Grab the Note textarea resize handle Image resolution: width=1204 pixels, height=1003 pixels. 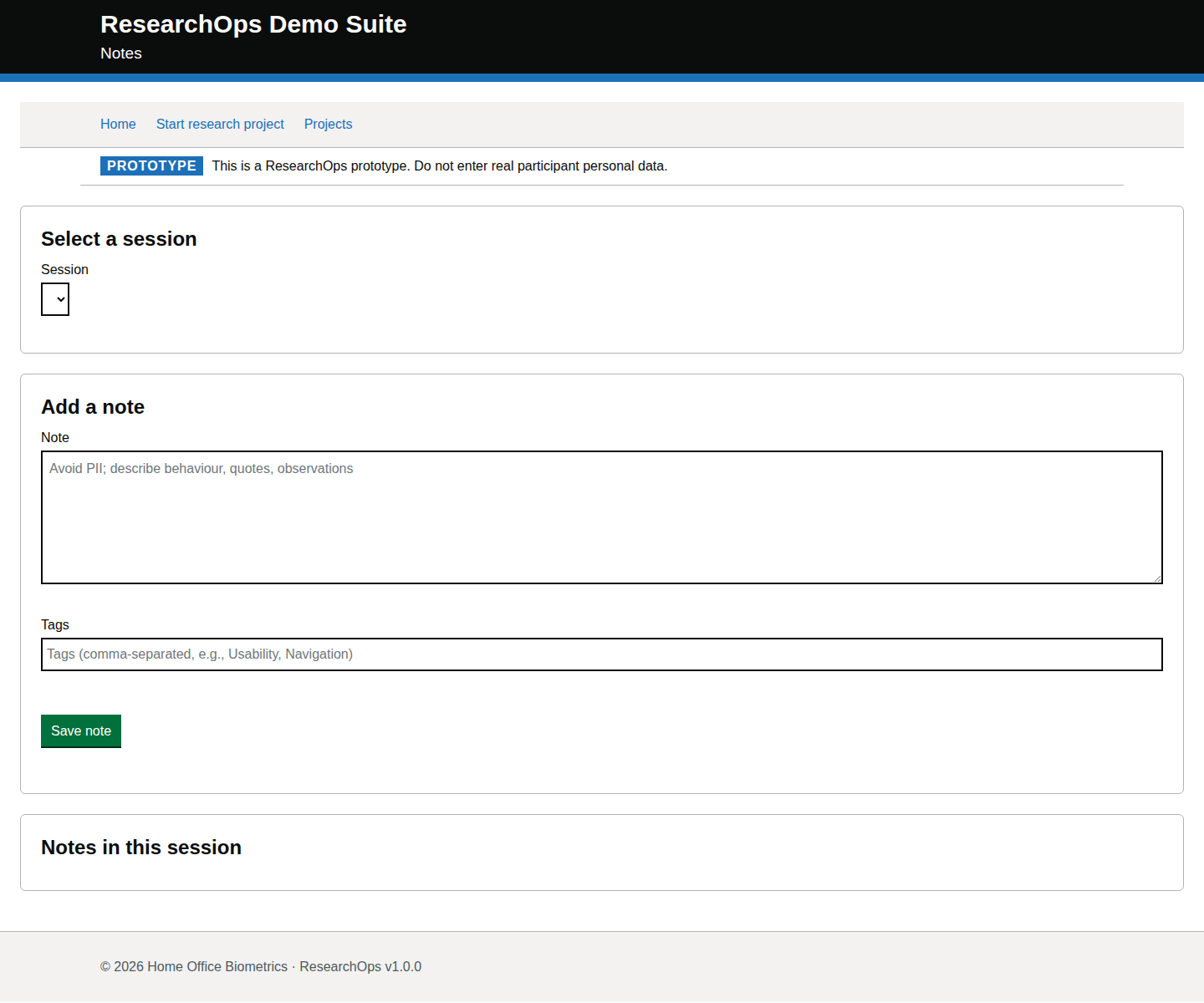point(1157,578)
